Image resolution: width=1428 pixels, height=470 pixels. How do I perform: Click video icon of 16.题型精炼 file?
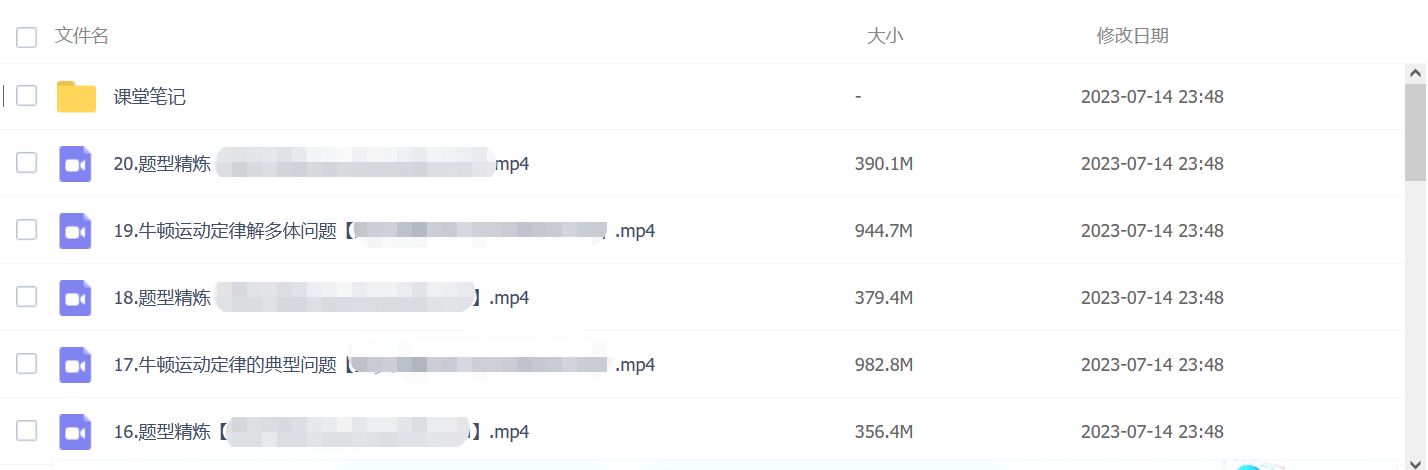tap(75, 432)
